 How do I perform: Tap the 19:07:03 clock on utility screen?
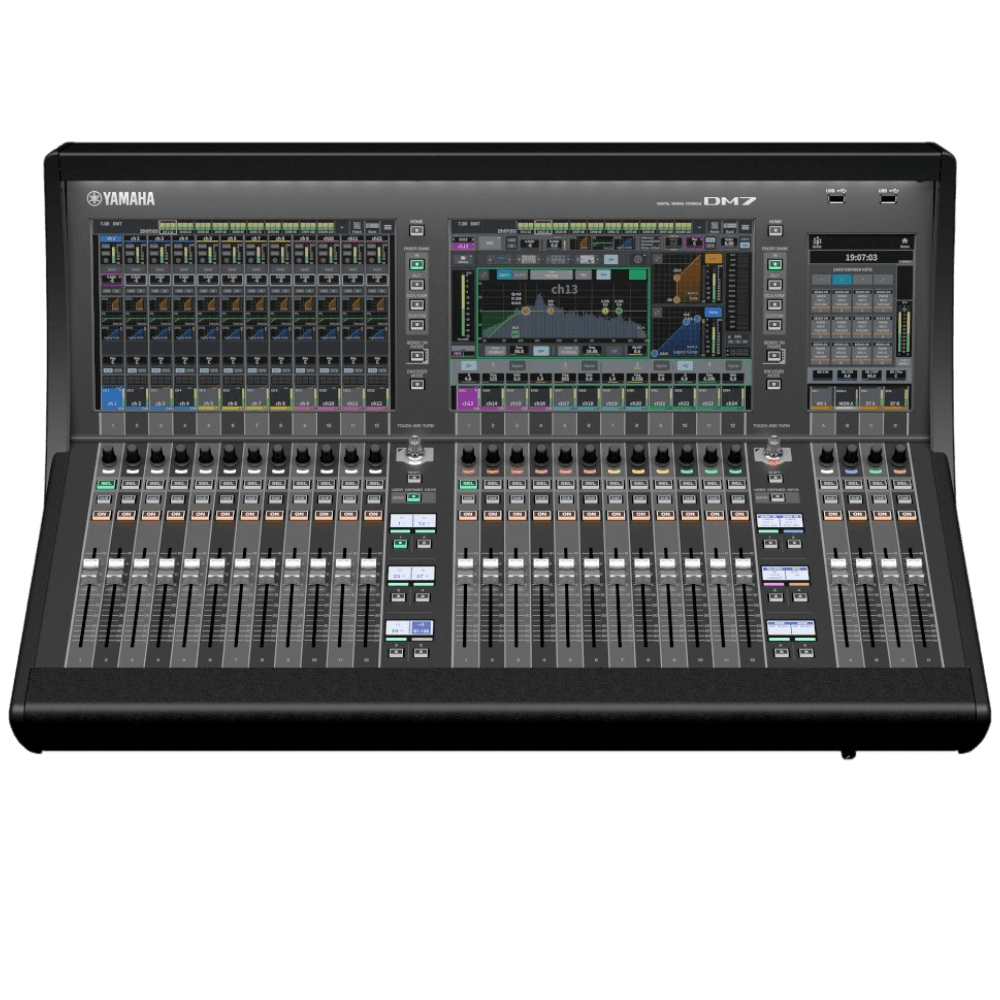click(x=860, y=257)
